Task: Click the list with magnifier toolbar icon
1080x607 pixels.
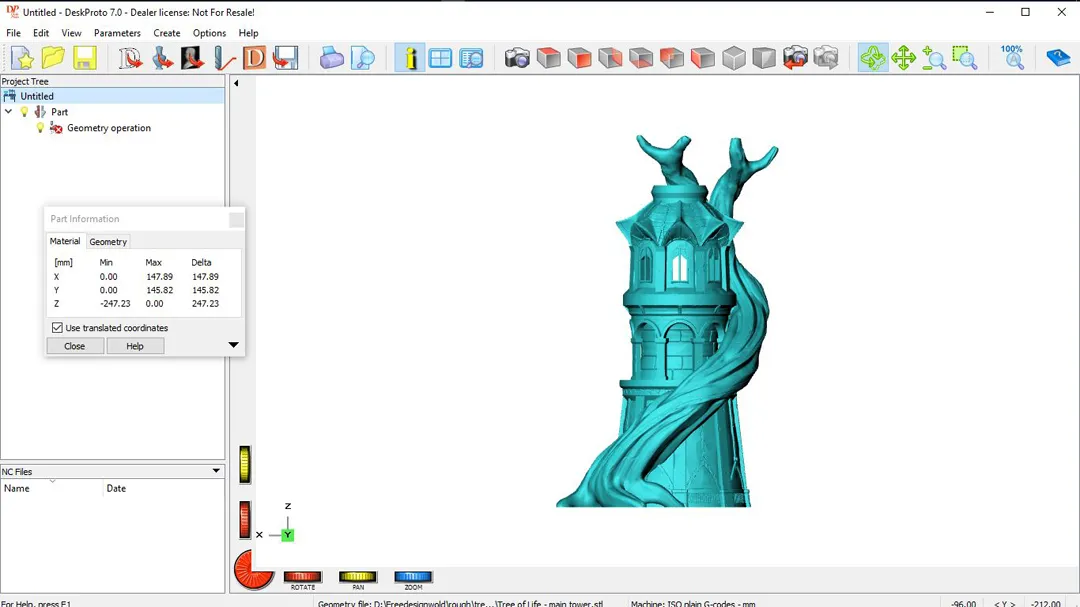Action: pyautogui.click(x=471, y=58)
